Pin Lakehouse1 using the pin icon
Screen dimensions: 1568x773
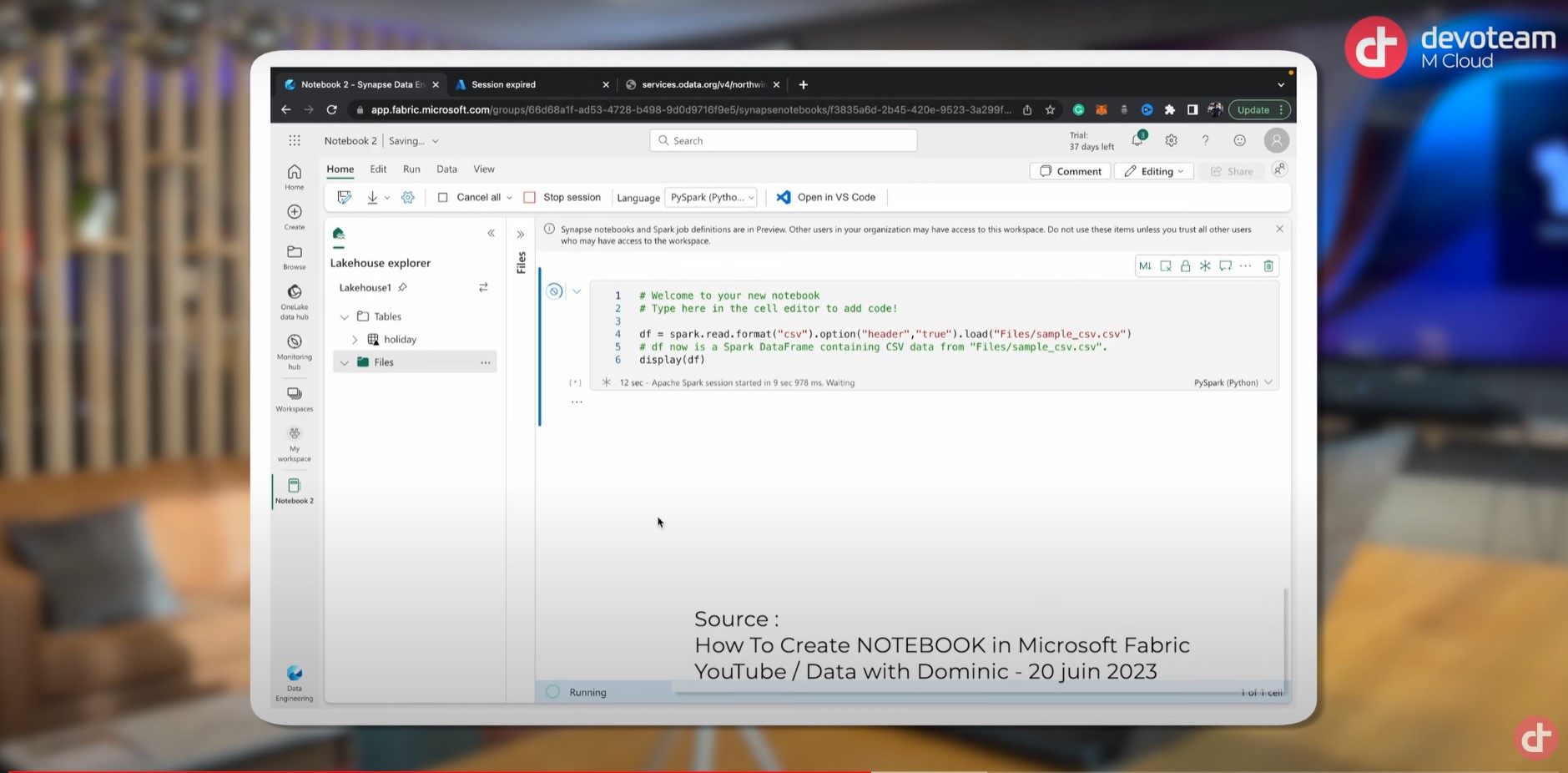[x=402, y=288]
